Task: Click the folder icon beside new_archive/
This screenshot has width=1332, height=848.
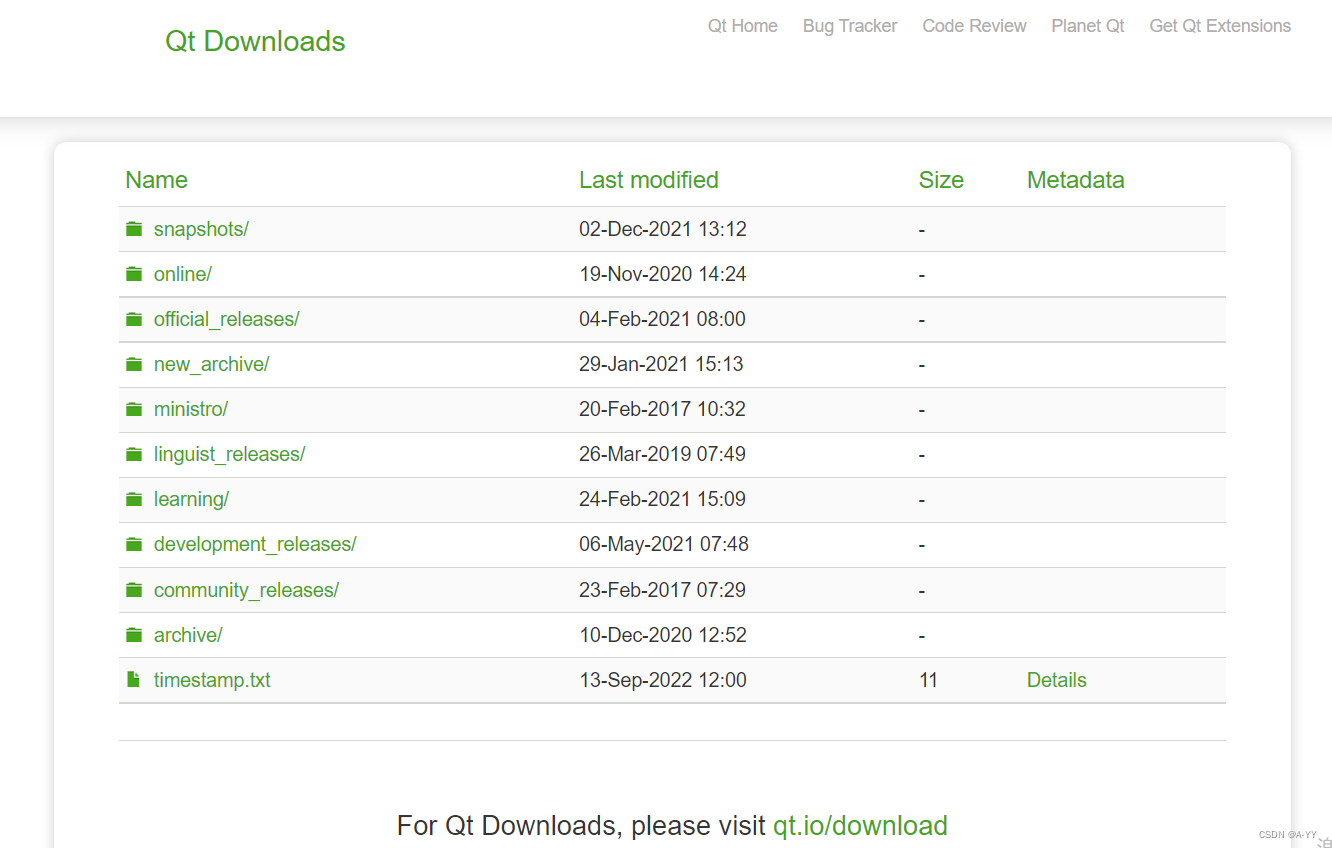Action: [x=134, y=364]
